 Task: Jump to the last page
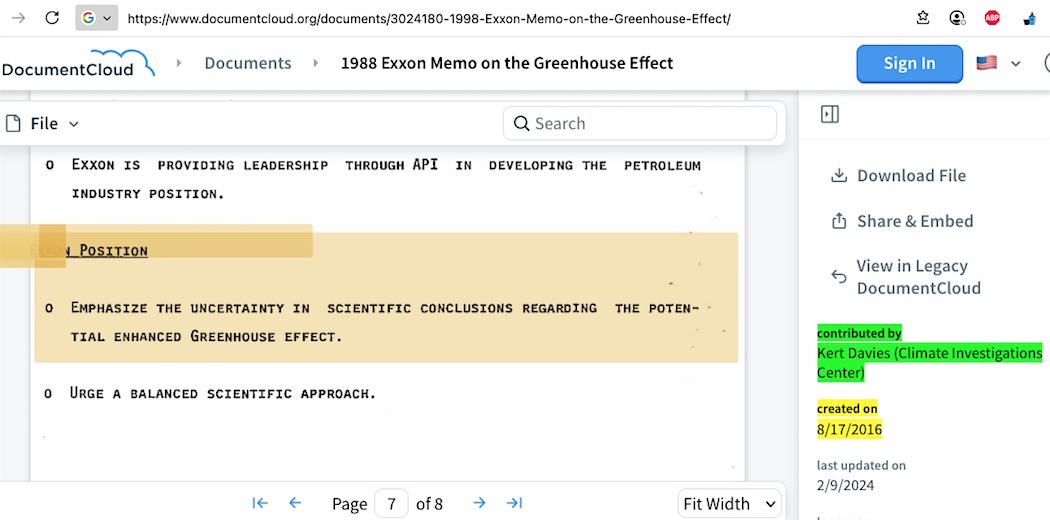(514, 503)
